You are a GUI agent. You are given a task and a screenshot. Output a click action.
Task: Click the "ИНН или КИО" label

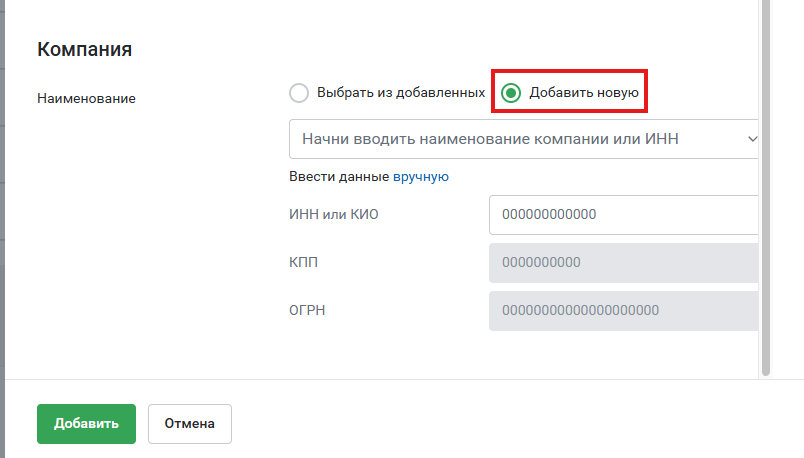[334, 214]
